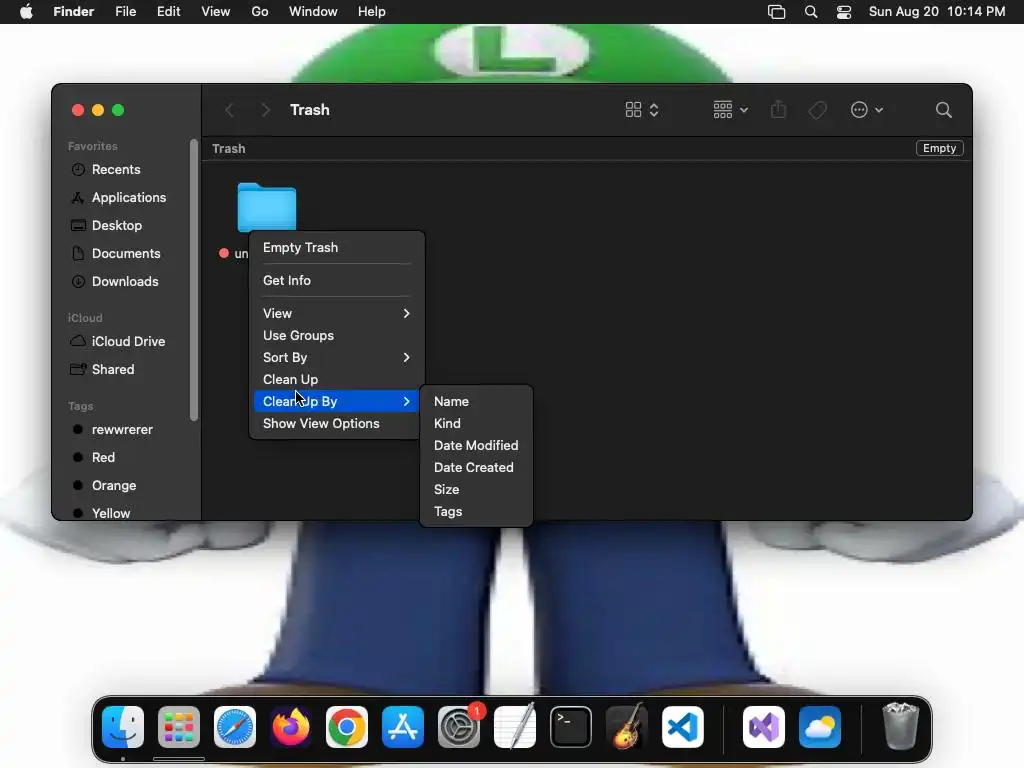Choose Empty Trash from the context menu
1024x768 pixels.
(336, 248)
